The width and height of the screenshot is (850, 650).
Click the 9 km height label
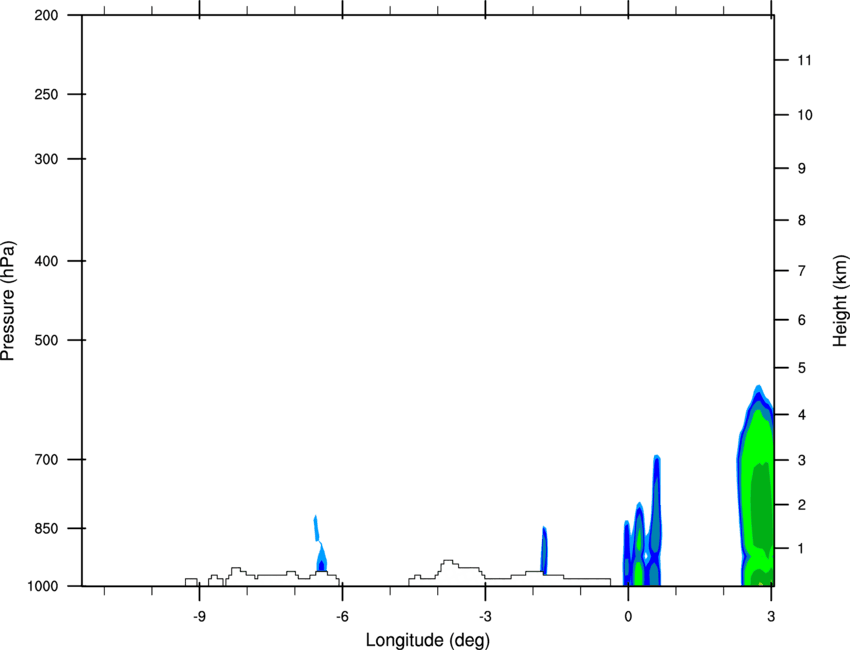pos(802,169)
